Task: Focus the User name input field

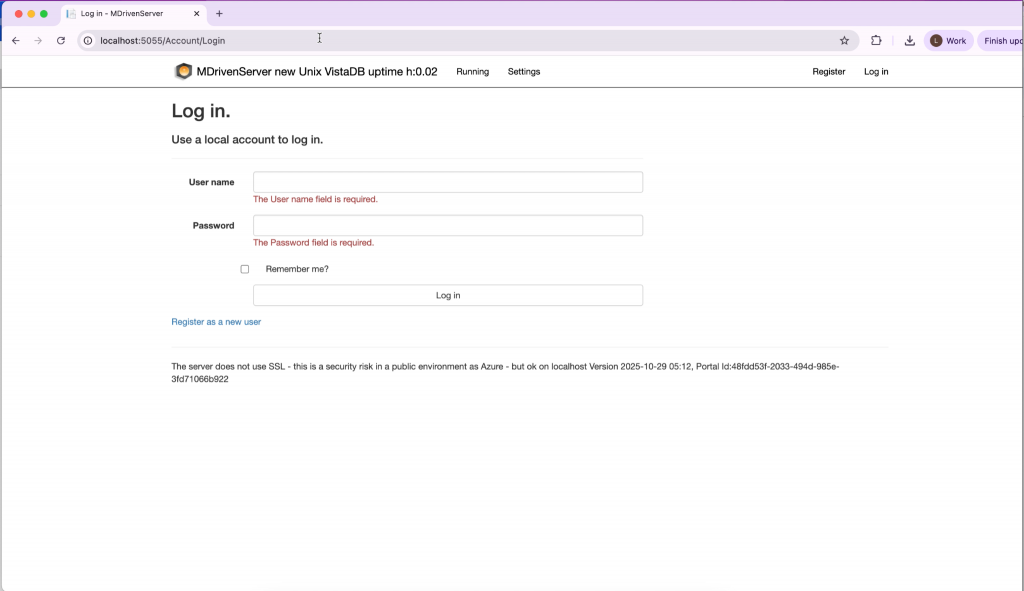Action: [447, 182]
